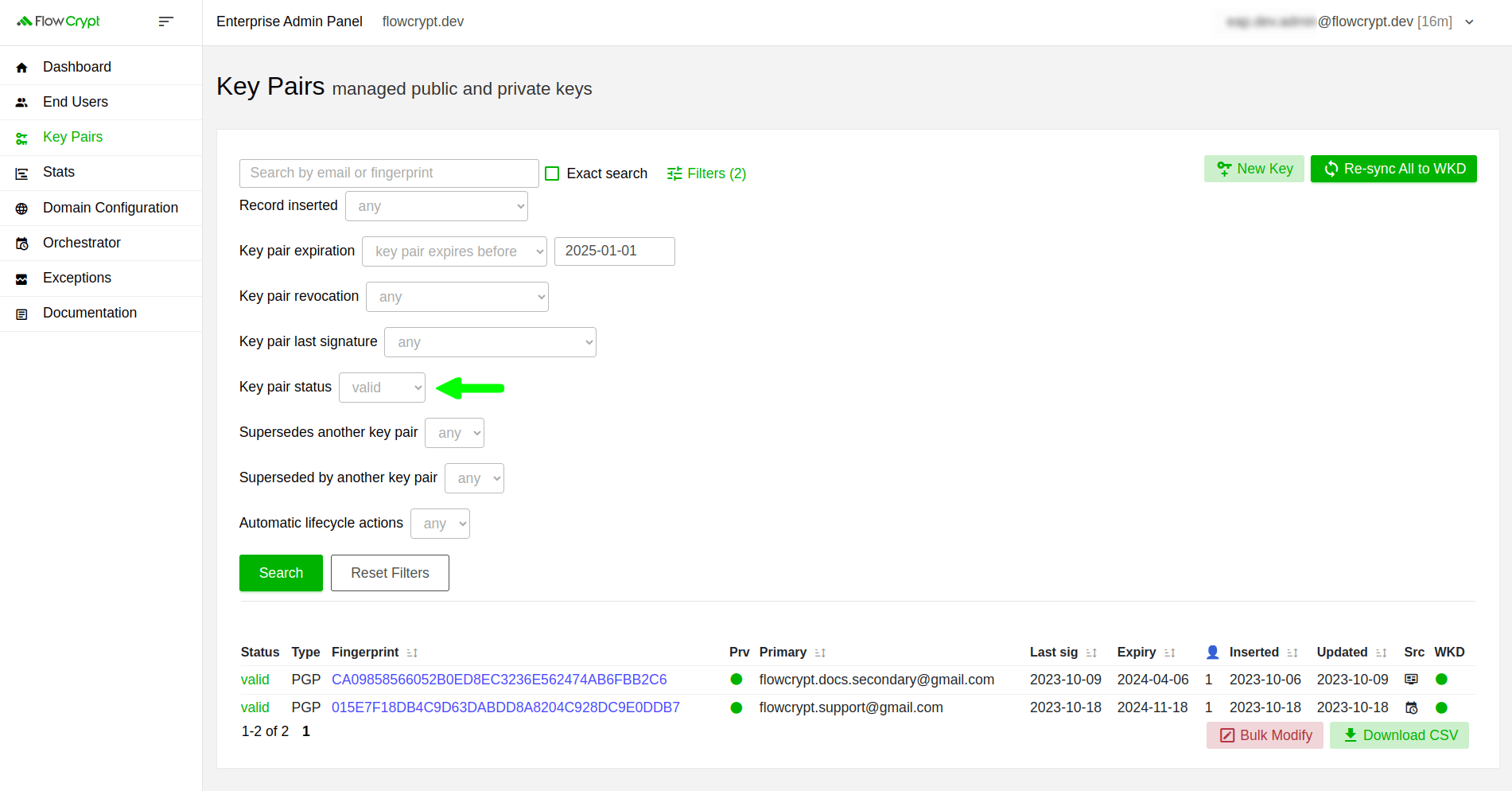This screenshot has width=1512, height=791.
Task: Click flowcrypt.dev domain in header
Action: (423, 21)
